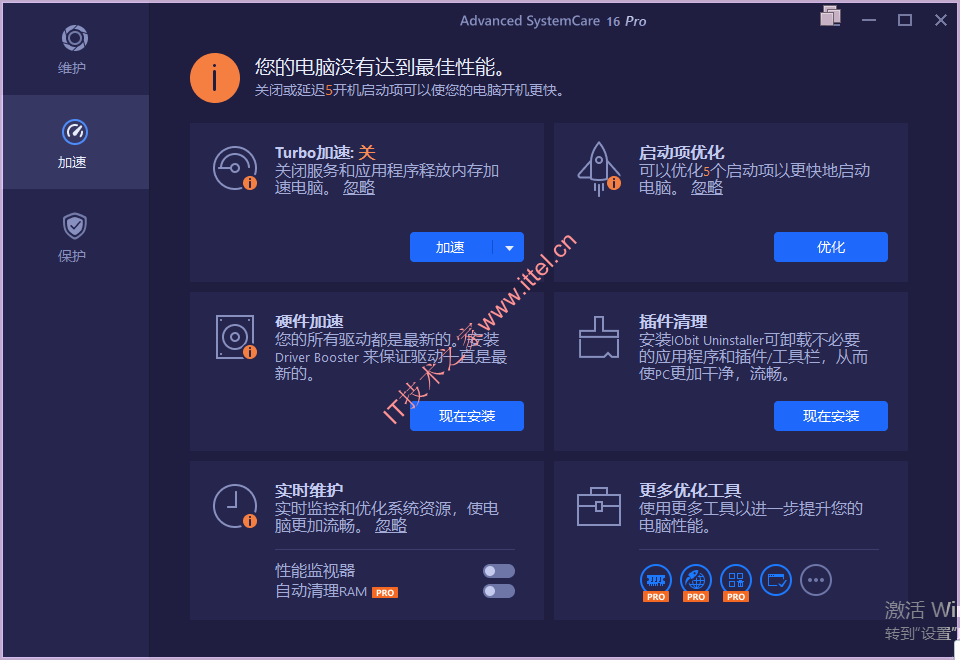Click the 硬件加速 title text
960x660 pixels.
(x=309, y=321)
